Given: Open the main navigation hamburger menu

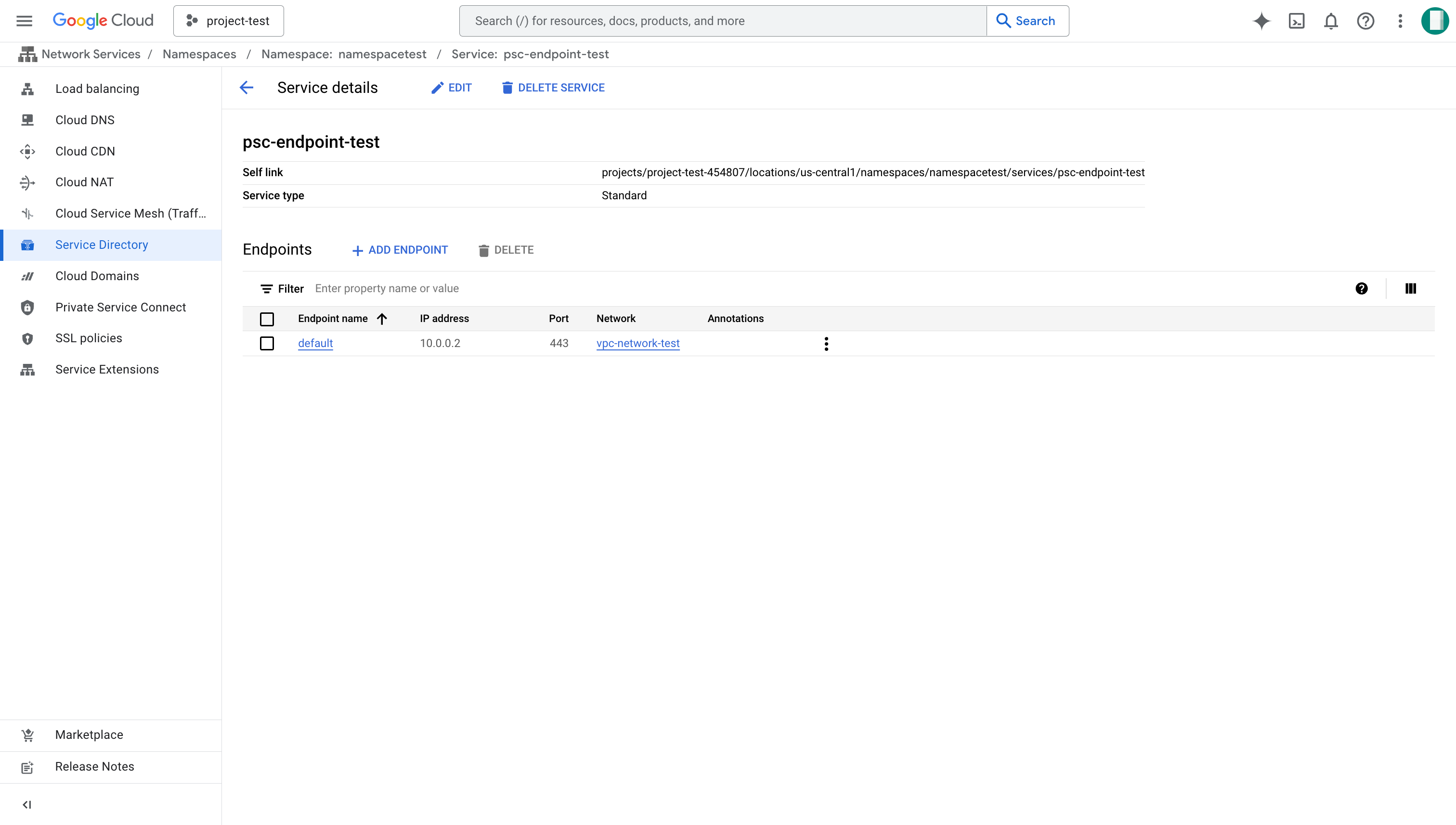Looking at the screenshot, I should (25, 21).
